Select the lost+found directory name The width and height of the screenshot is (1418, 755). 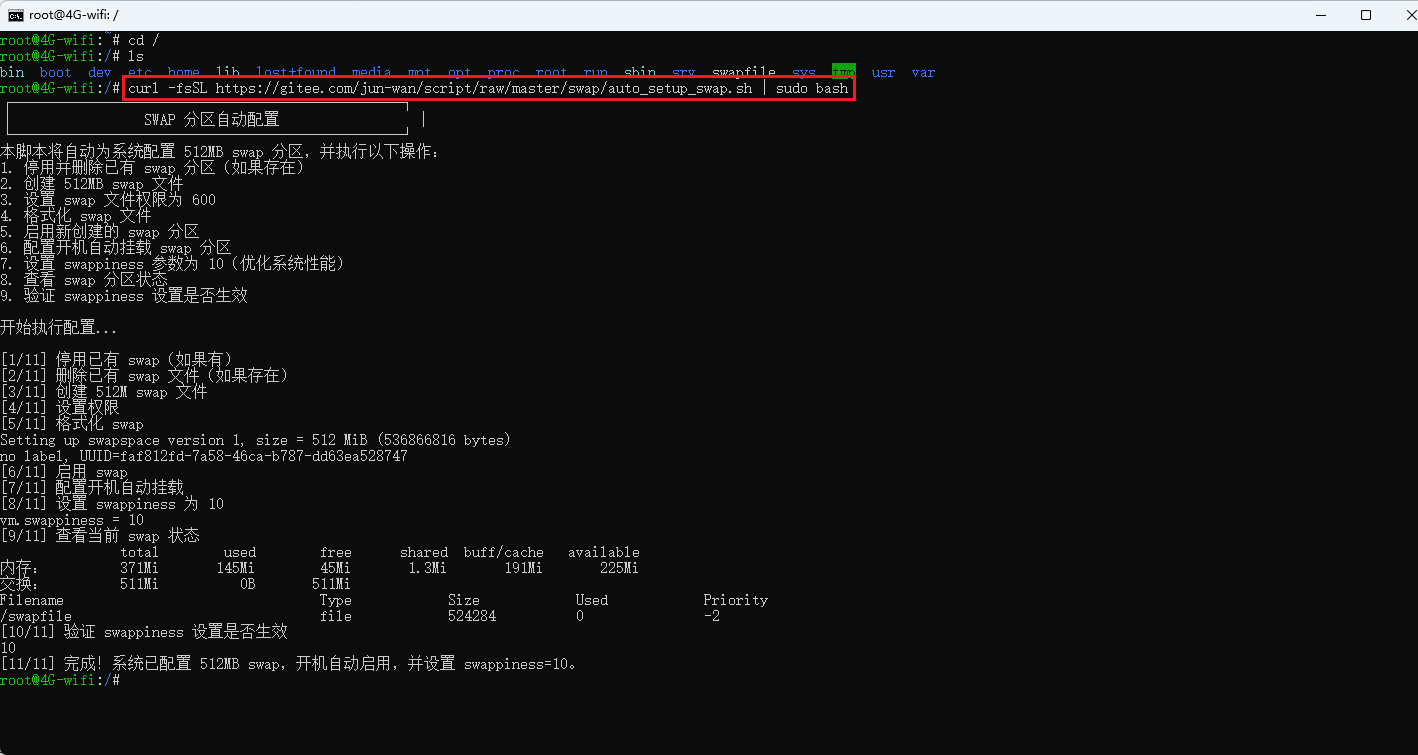296,71
